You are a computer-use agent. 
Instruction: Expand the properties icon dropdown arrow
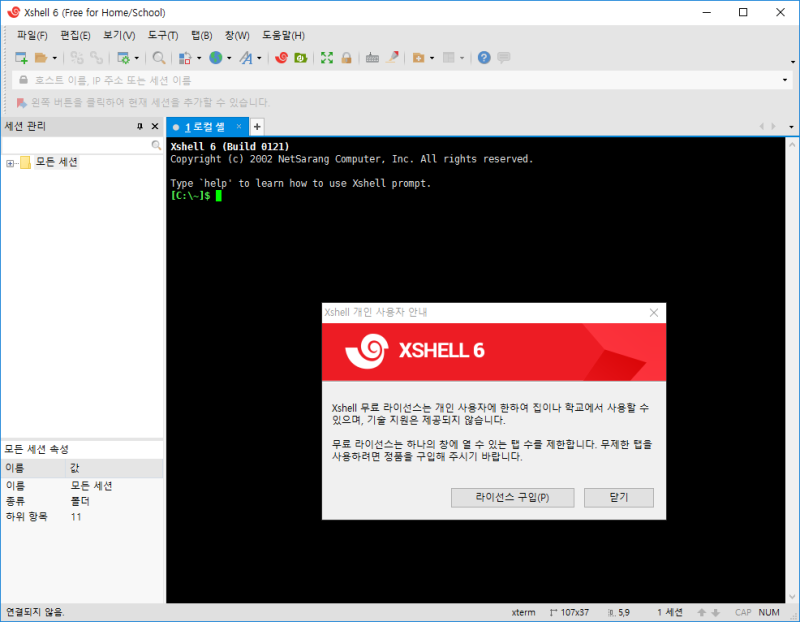pyautogui.click(x=136, y=58)
